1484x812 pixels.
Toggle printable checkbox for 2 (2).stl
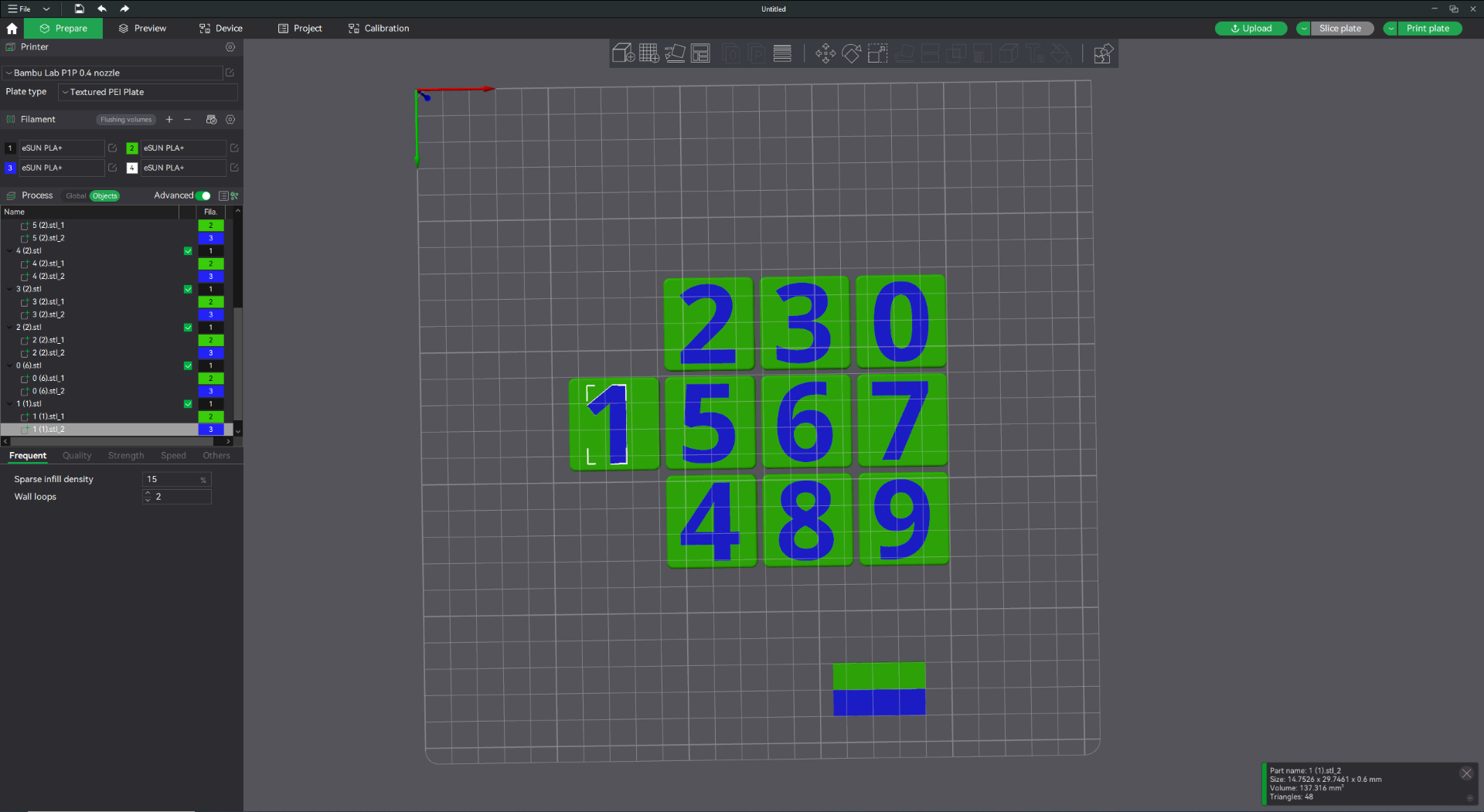coord(188,328)
